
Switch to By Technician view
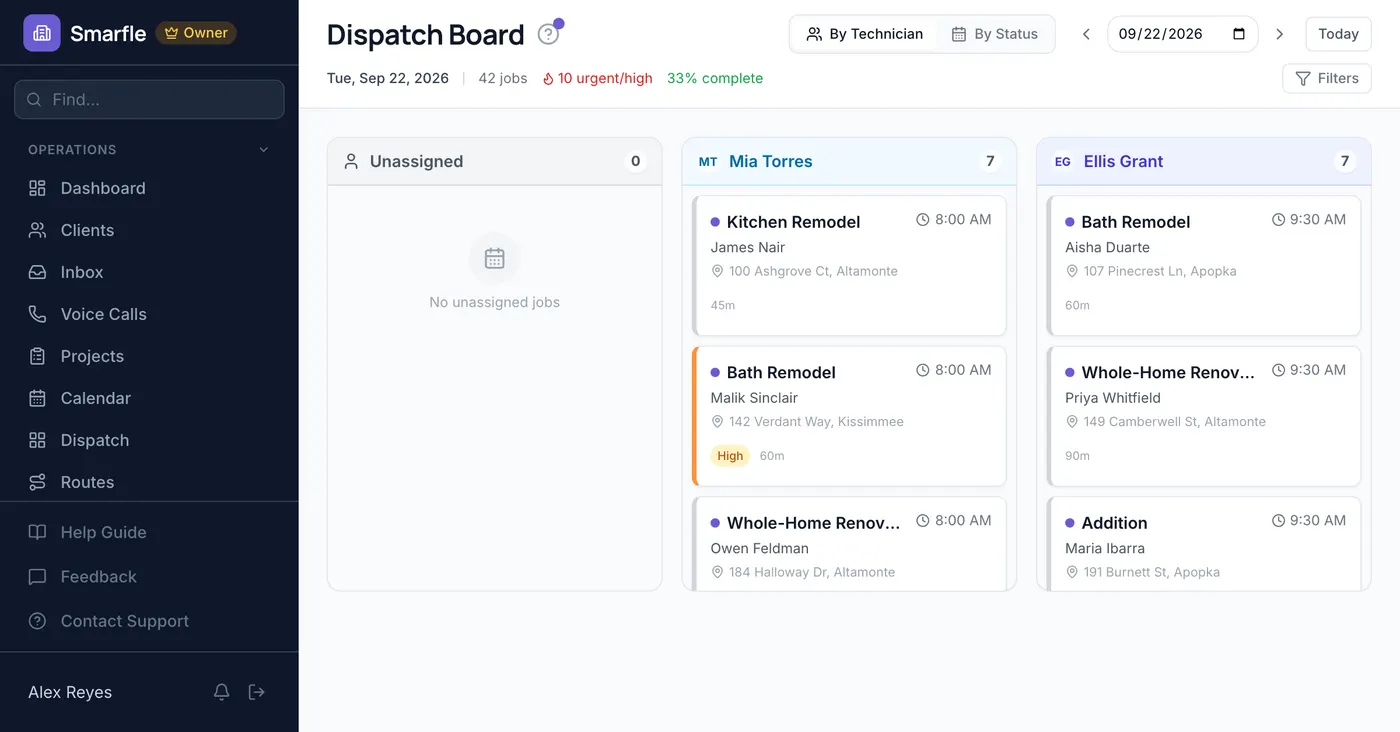[x=865, y=34]
